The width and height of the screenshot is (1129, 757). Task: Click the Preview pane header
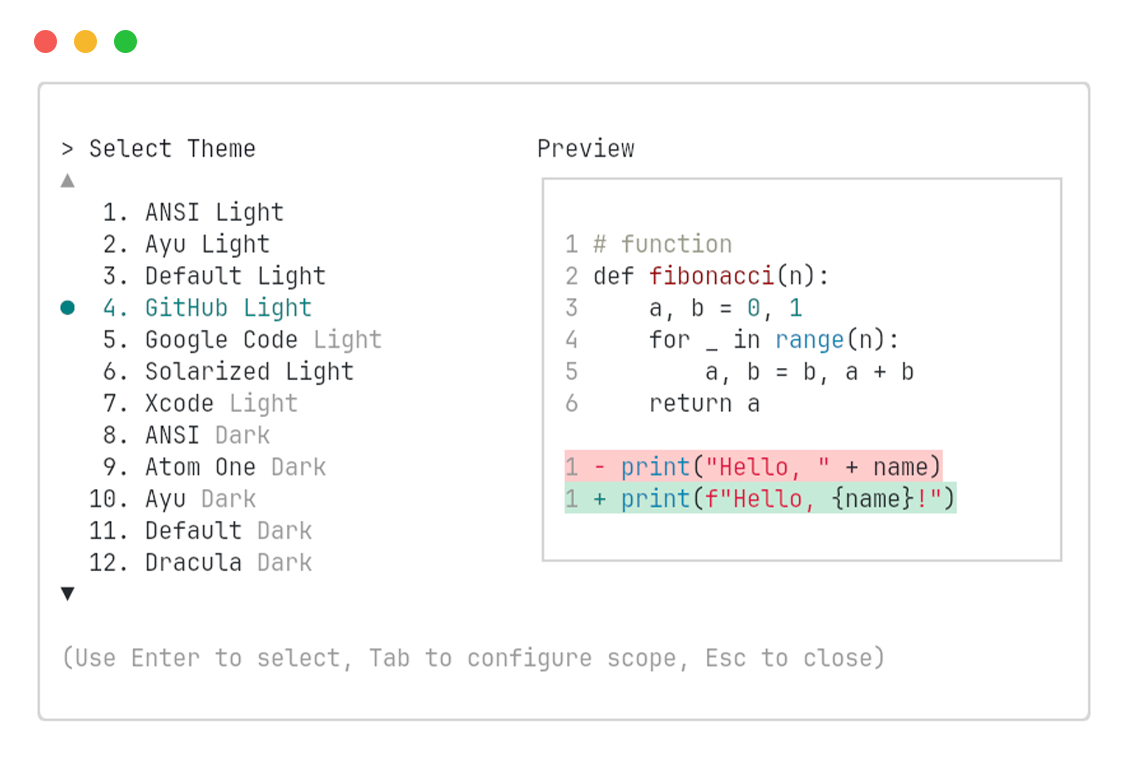[x=586, y=148]
